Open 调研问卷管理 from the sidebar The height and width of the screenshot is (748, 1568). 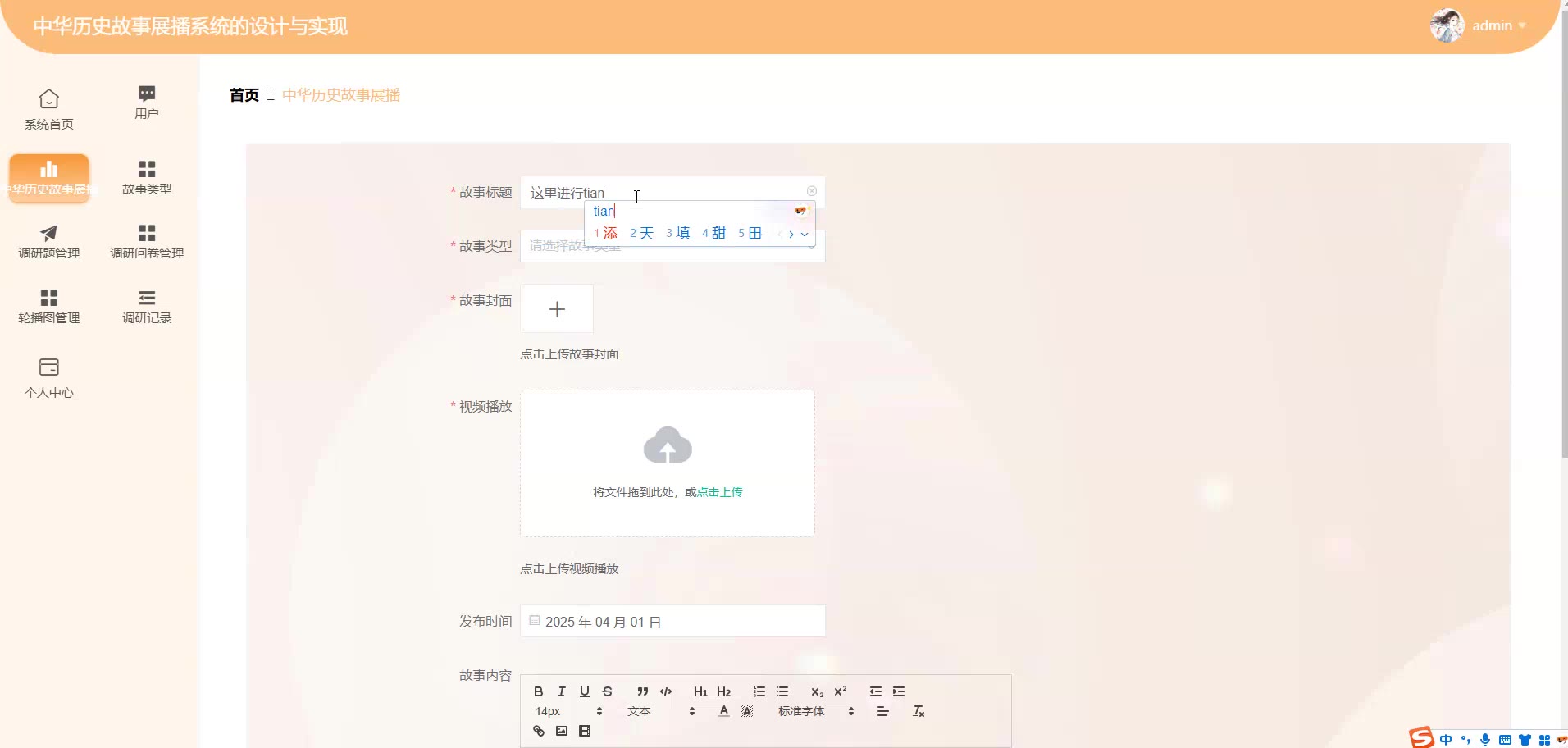point(147,242)
